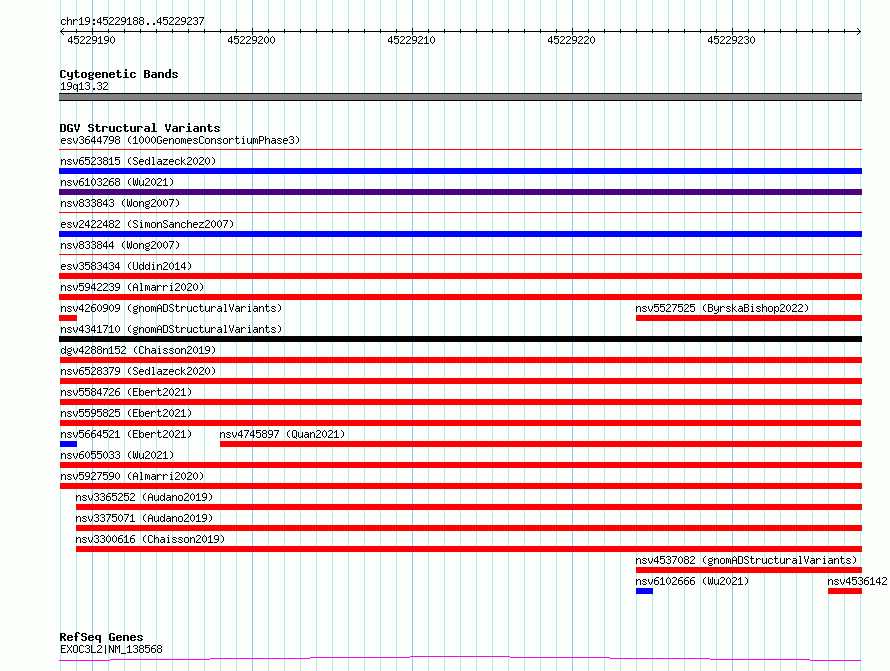
Task: Click the esv3644798 (1000GenomesConsortiumPhase3) variant label
Action: click(x=180, y=140)
